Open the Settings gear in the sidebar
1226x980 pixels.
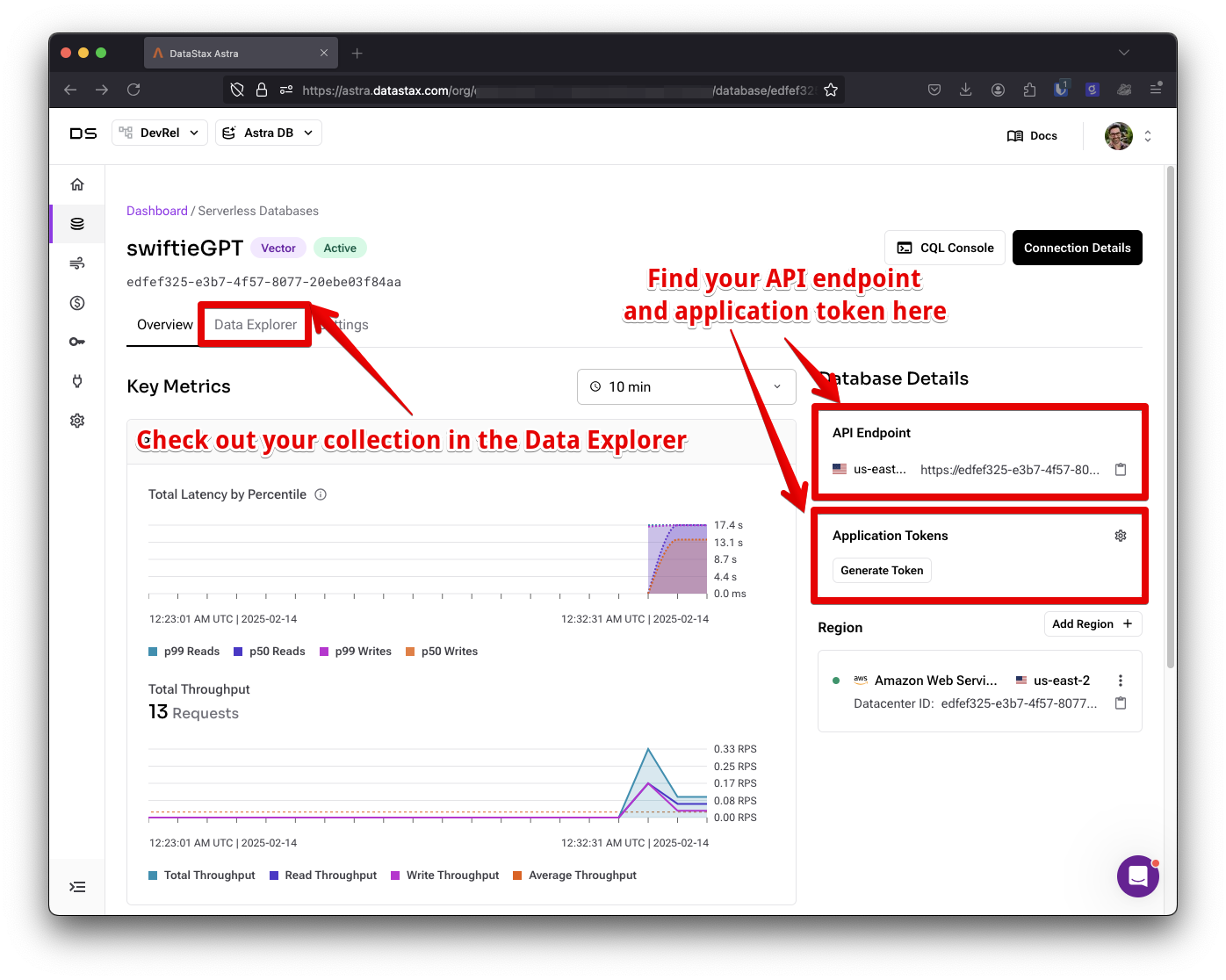pyautogui.click(x=77, y=421)
